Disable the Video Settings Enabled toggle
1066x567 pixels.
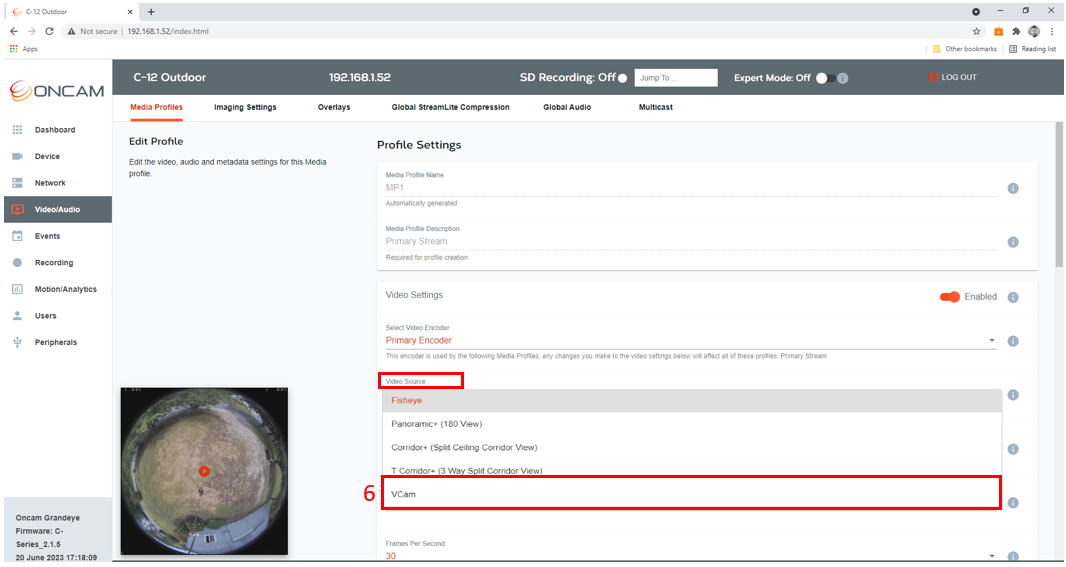[x=950, y=297]
